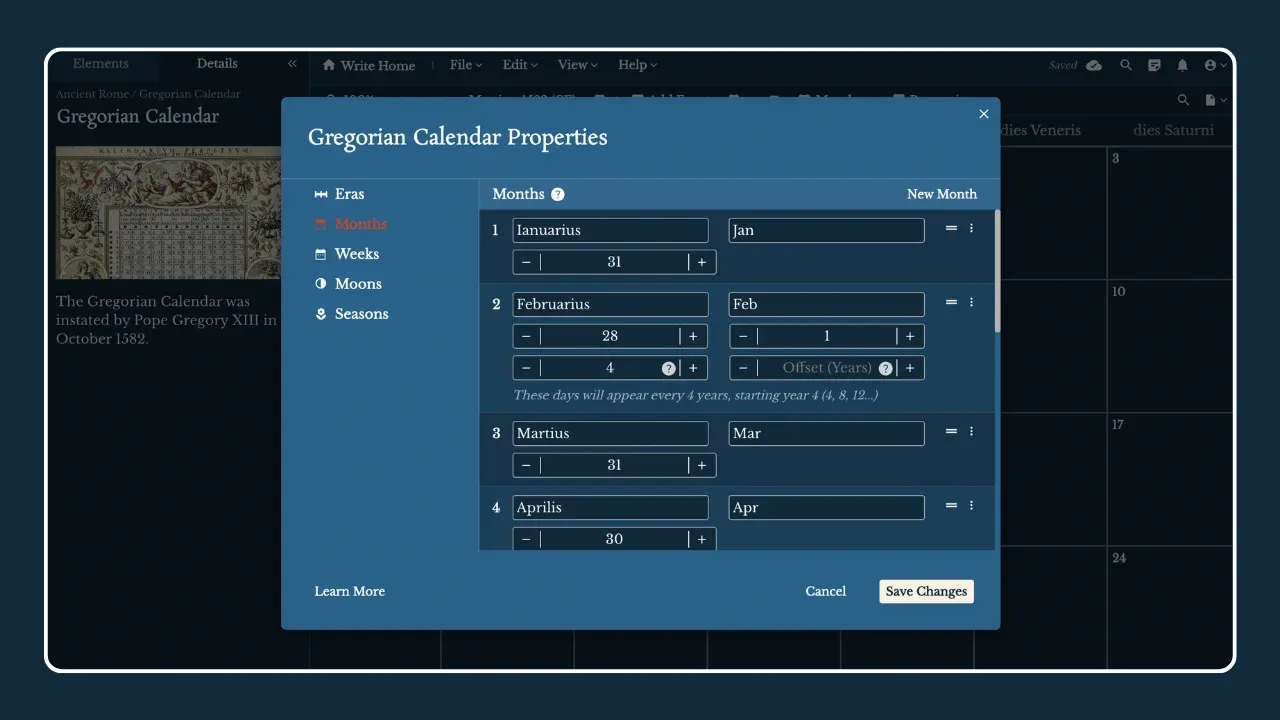Image resolution: width=1280 pixels, height=720 pixels.
Task: Grab the Februarius row reorder handle
Action: (x=951, y=302)
